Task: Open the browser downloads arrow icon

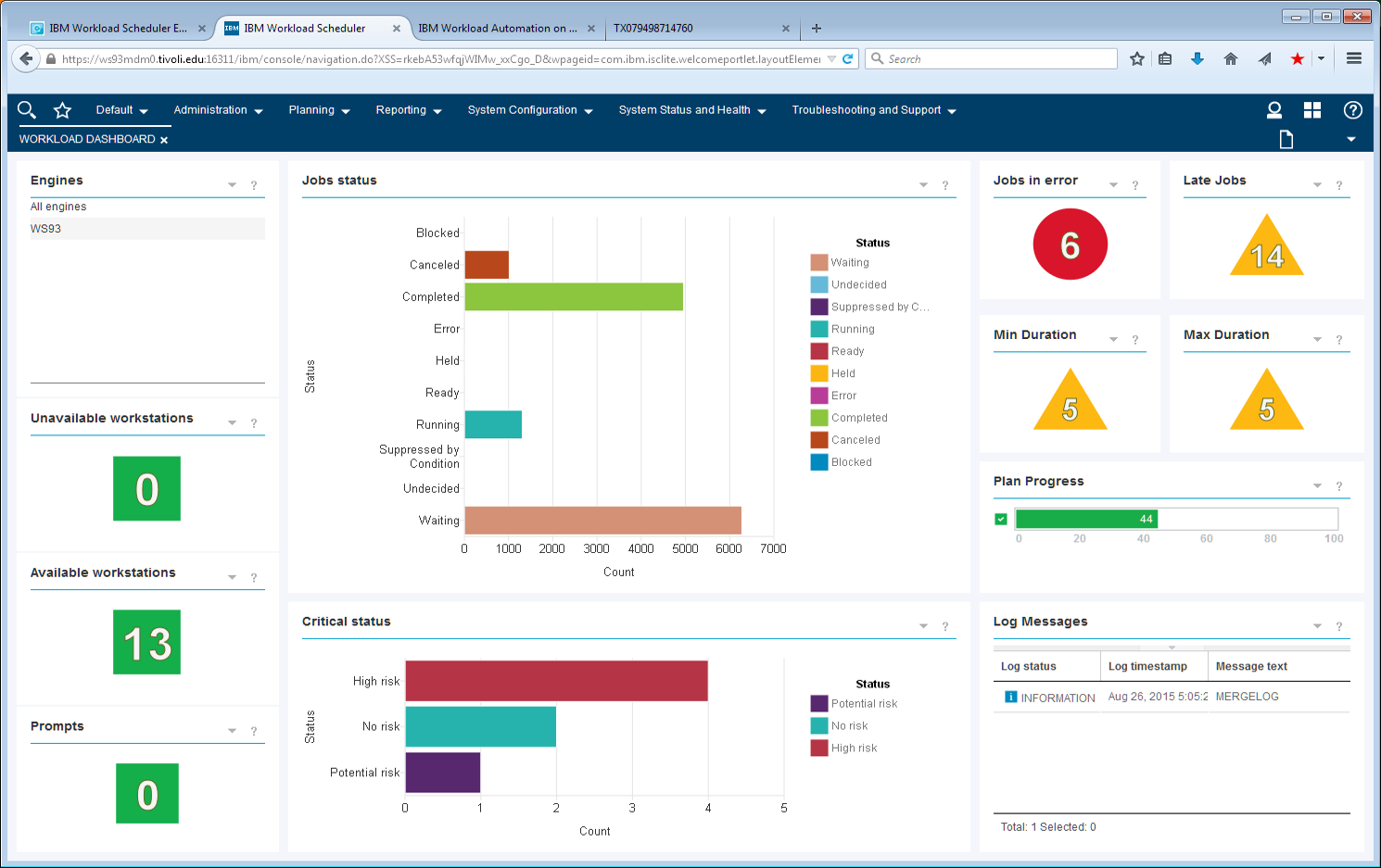Action: point(1197,58)
